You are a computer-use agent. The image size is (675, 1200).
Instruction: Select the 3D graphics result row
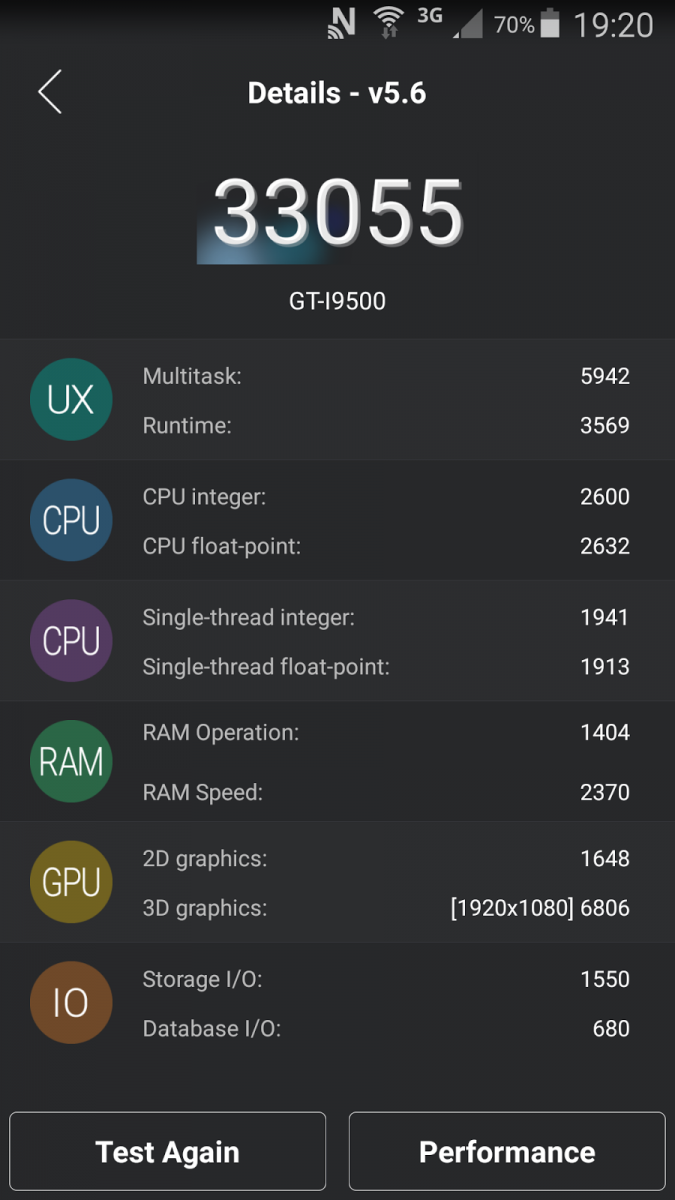point(386,908)
